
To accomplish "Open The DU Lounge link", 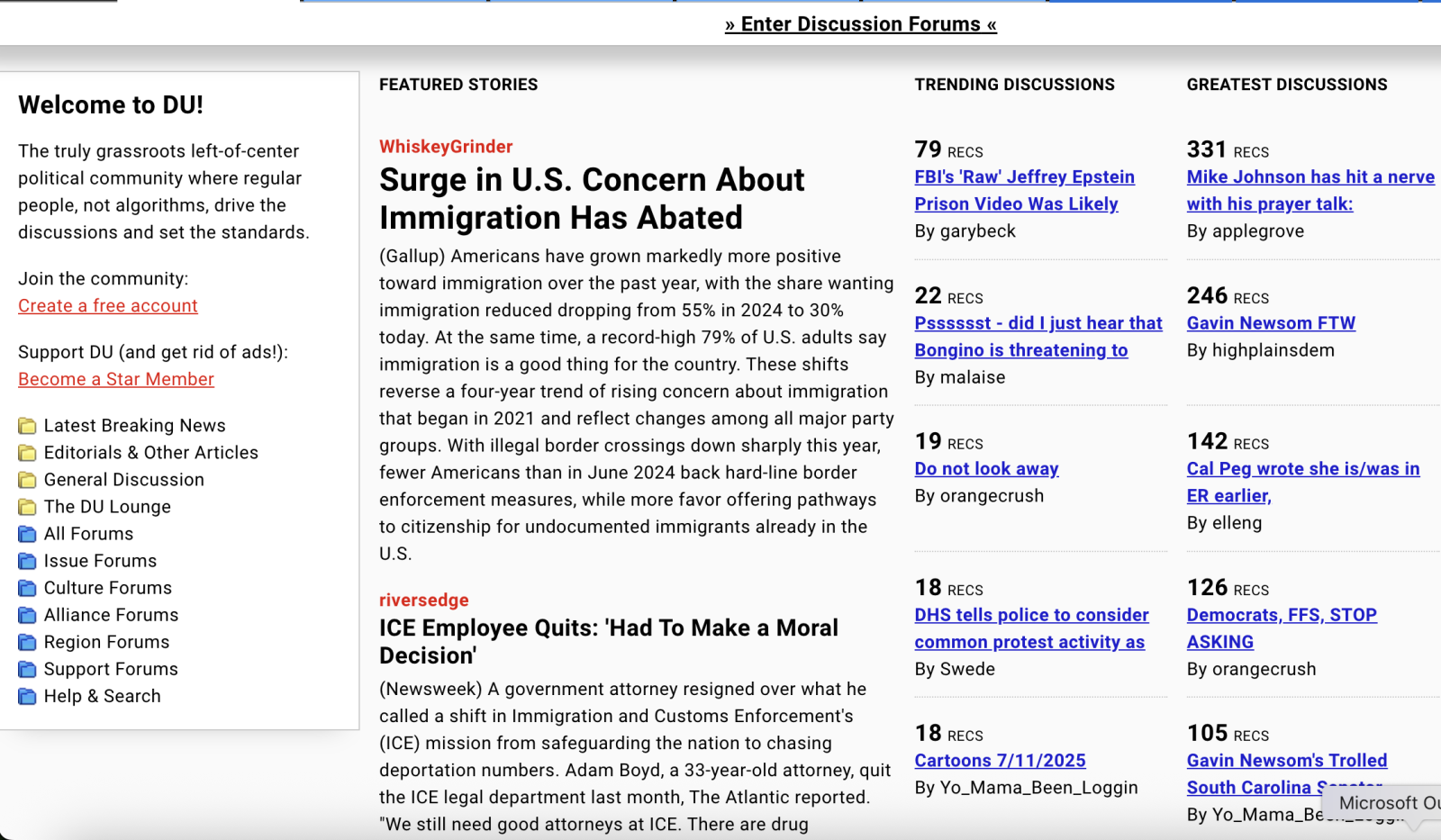I will pyautogui.click(x=107, y=507).
